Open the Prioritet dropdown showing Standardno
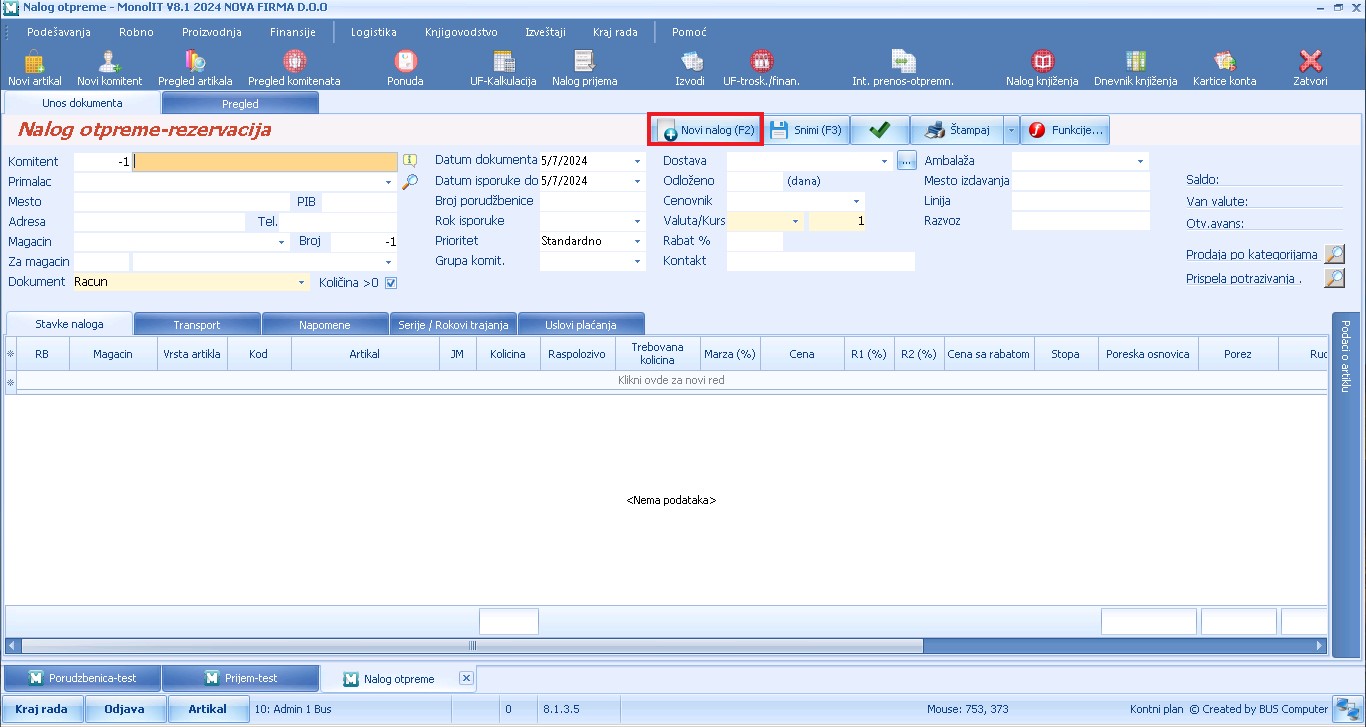 tap(637, 241)
